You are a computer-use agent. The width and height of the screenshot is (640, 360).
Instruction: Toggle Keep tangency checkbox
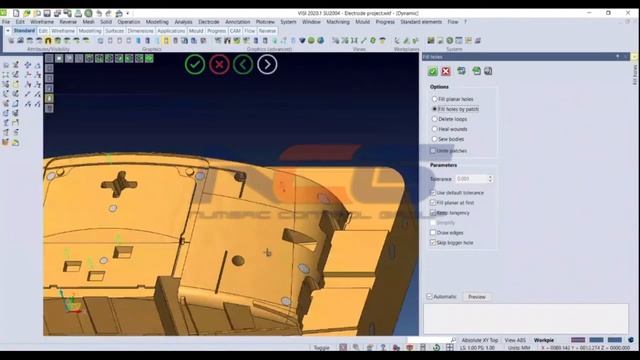(433, 213)
